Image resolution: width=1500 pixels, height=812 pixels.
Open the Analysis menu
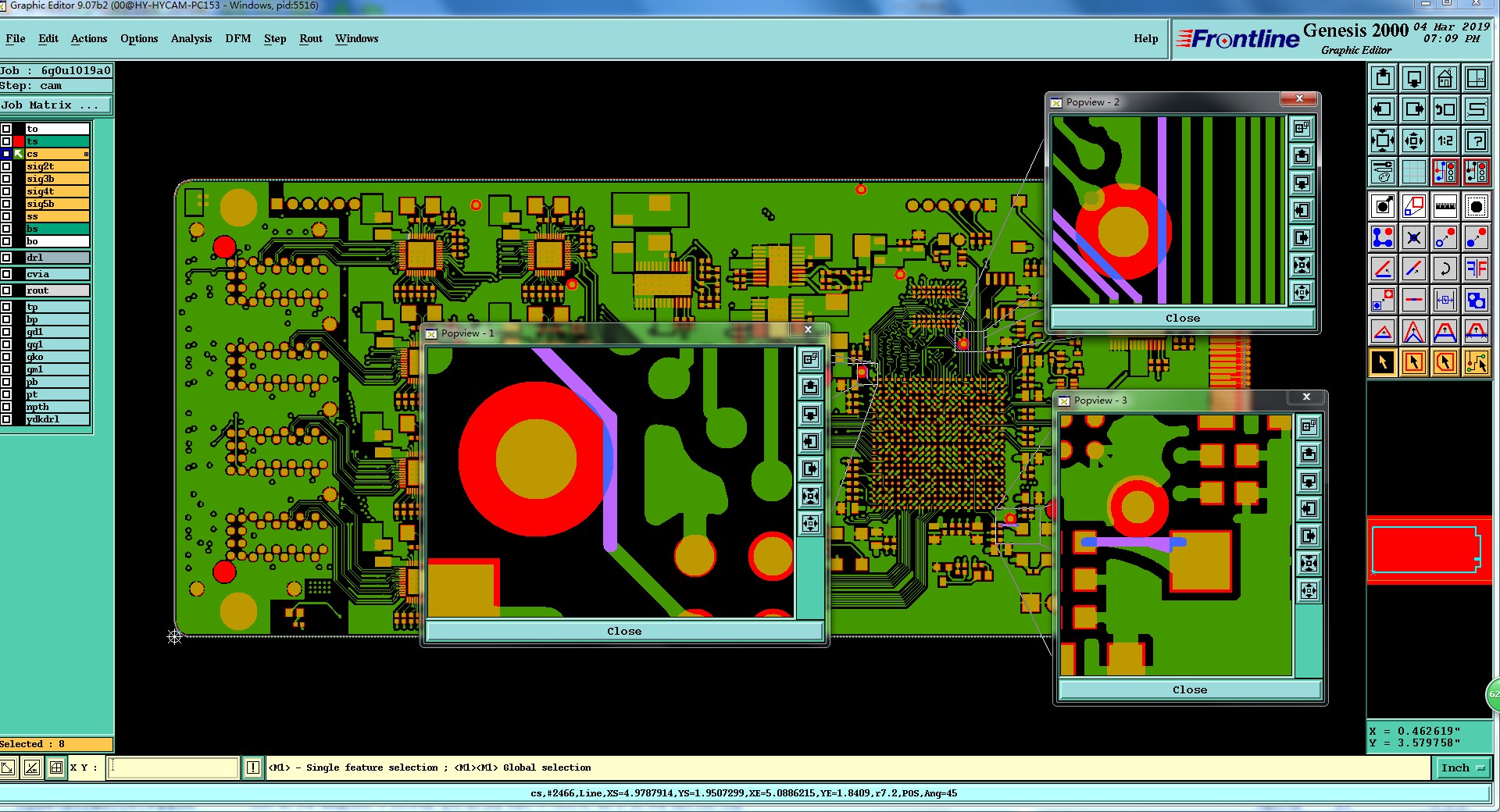[191, 38]
